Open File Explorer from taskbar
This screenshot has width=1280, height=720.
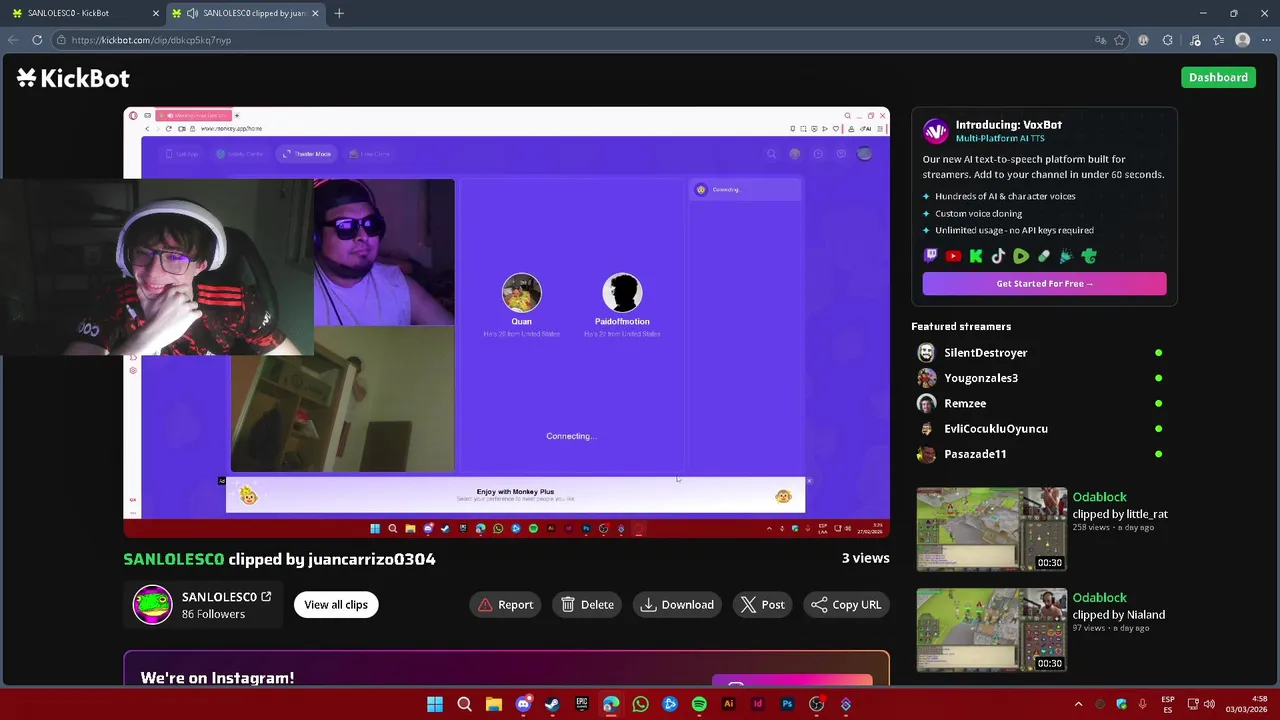point(493,704)
